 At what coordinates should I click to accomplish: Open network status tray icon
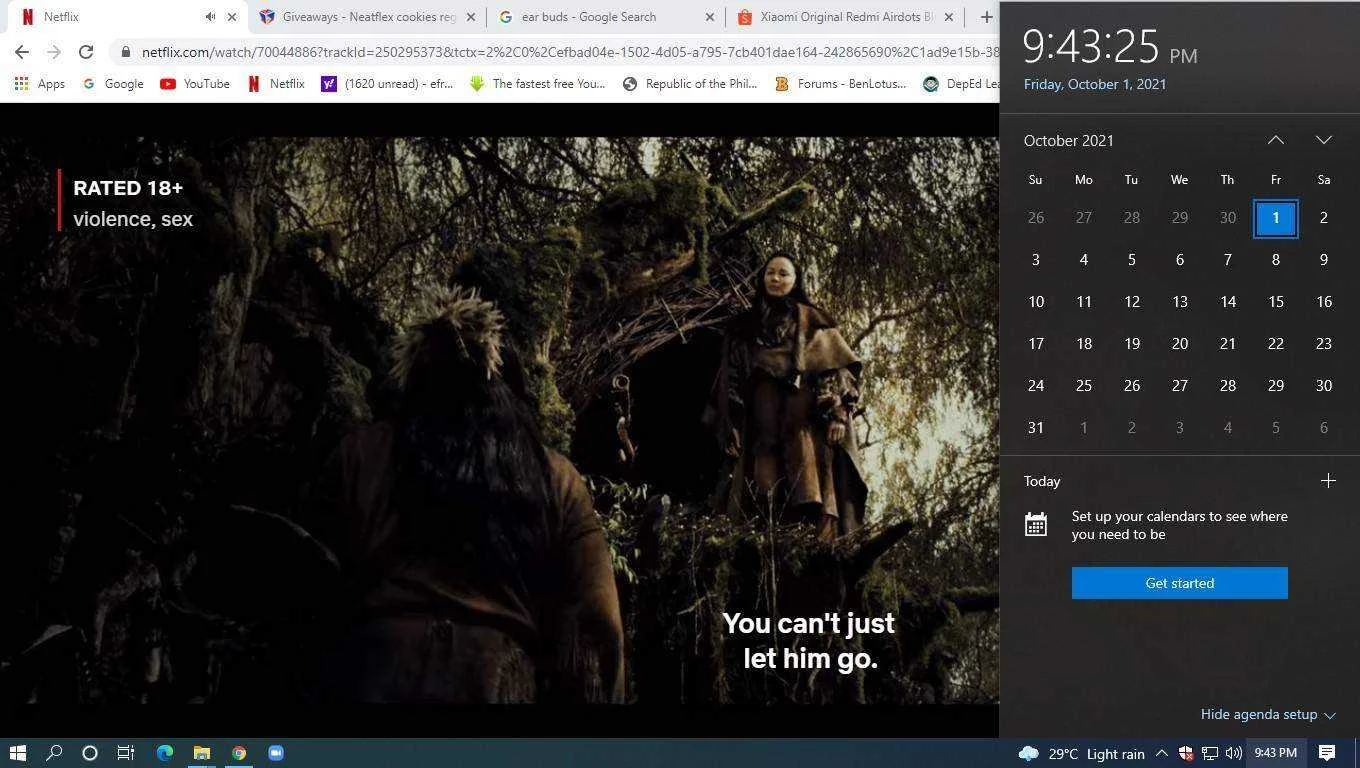point(1210,753)
